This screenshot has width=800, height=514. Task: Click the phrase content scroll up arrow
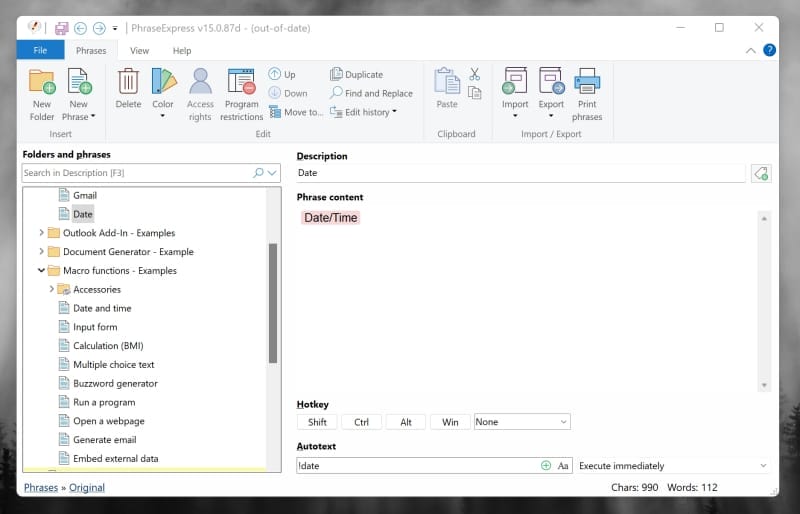click(x=764, y=218)
